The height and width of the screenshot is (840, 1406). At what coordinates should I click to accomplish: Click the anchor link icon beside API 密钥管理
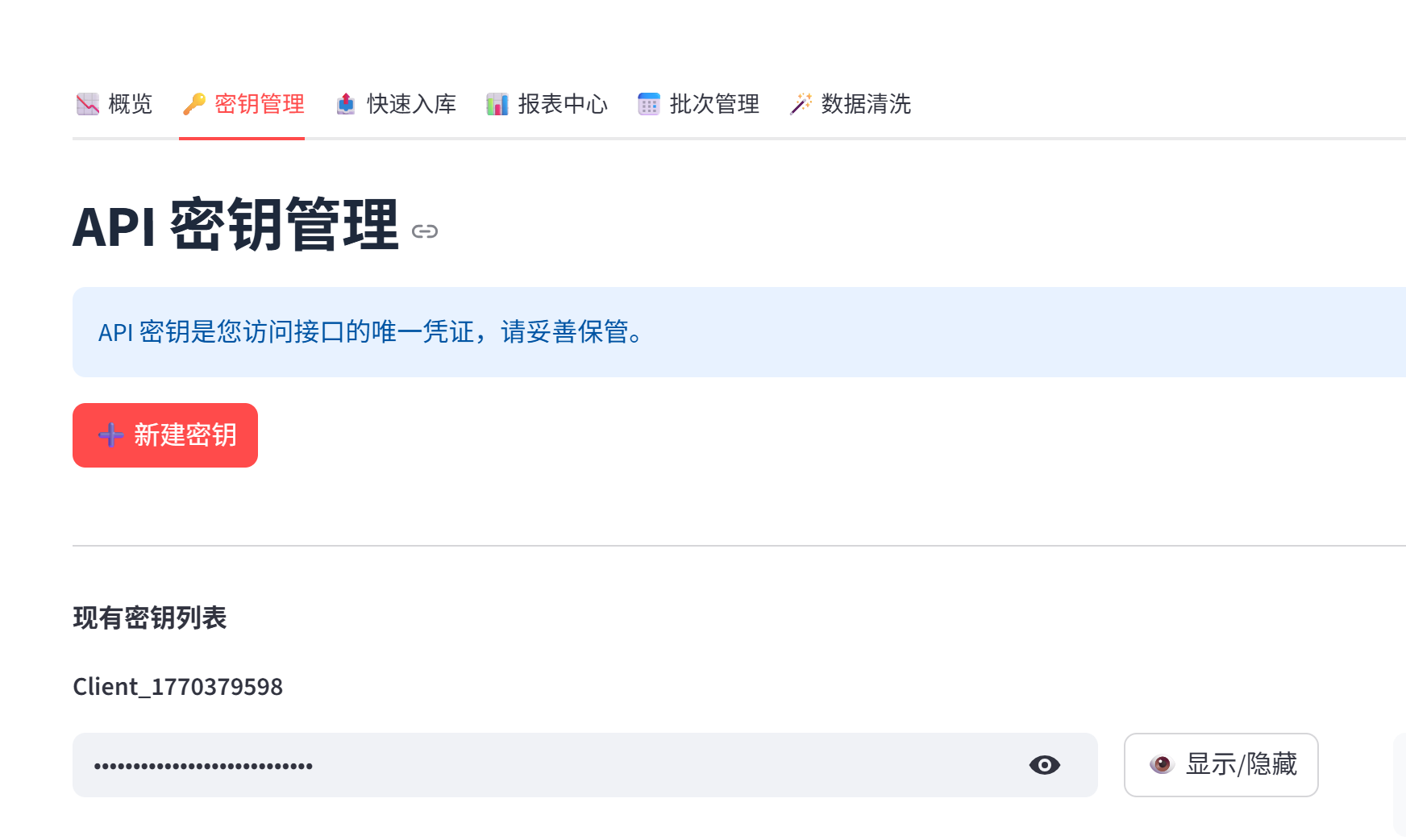click(426, 231)
